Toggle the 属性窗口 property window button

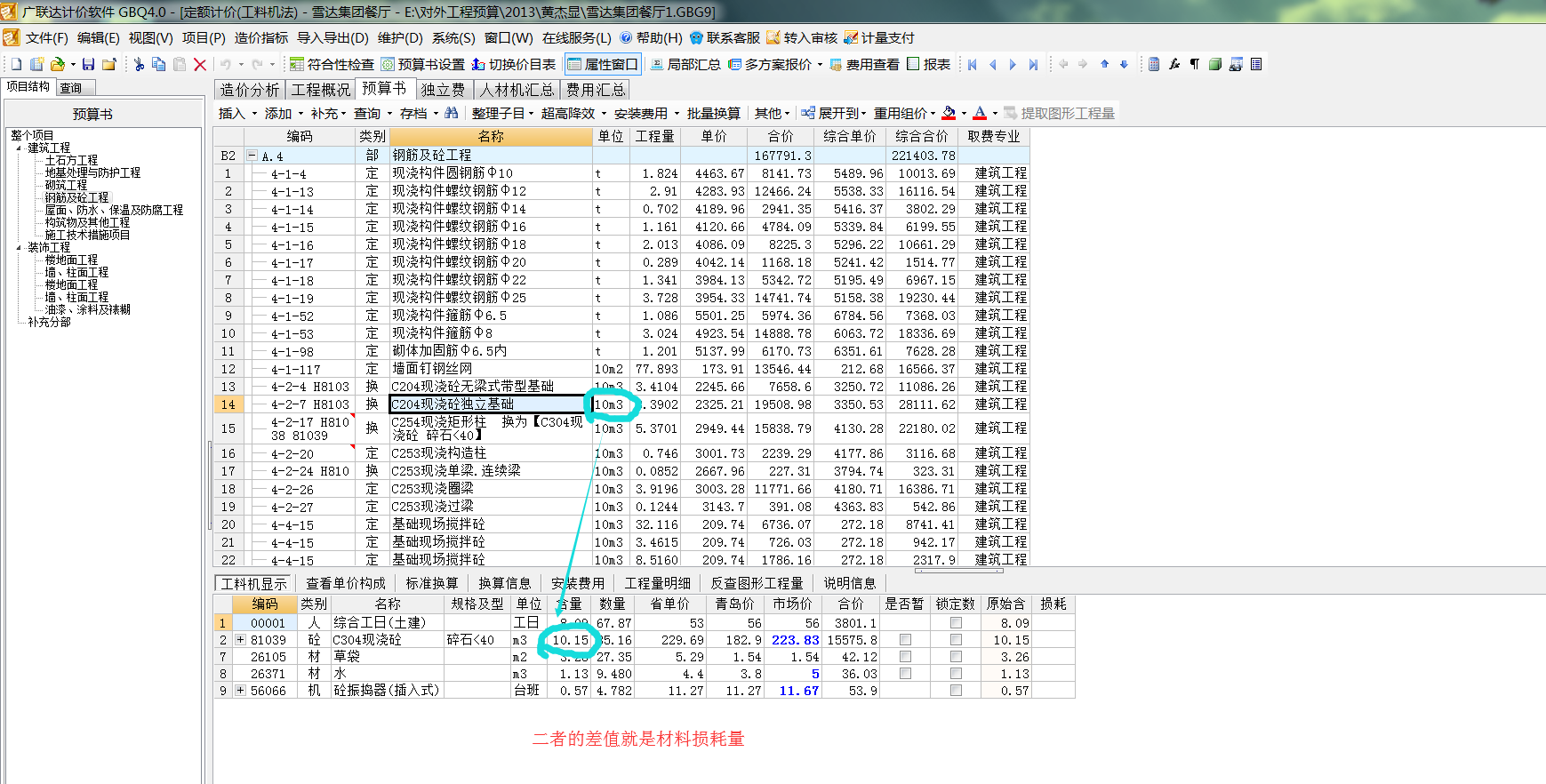[x=603, y=64]
